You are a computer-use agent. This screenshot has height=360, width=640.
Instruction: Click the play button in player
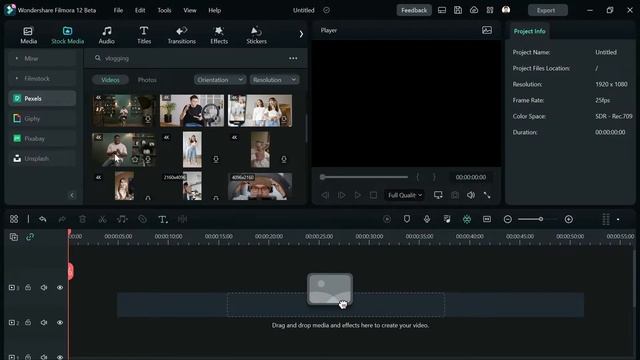(357, 195)
